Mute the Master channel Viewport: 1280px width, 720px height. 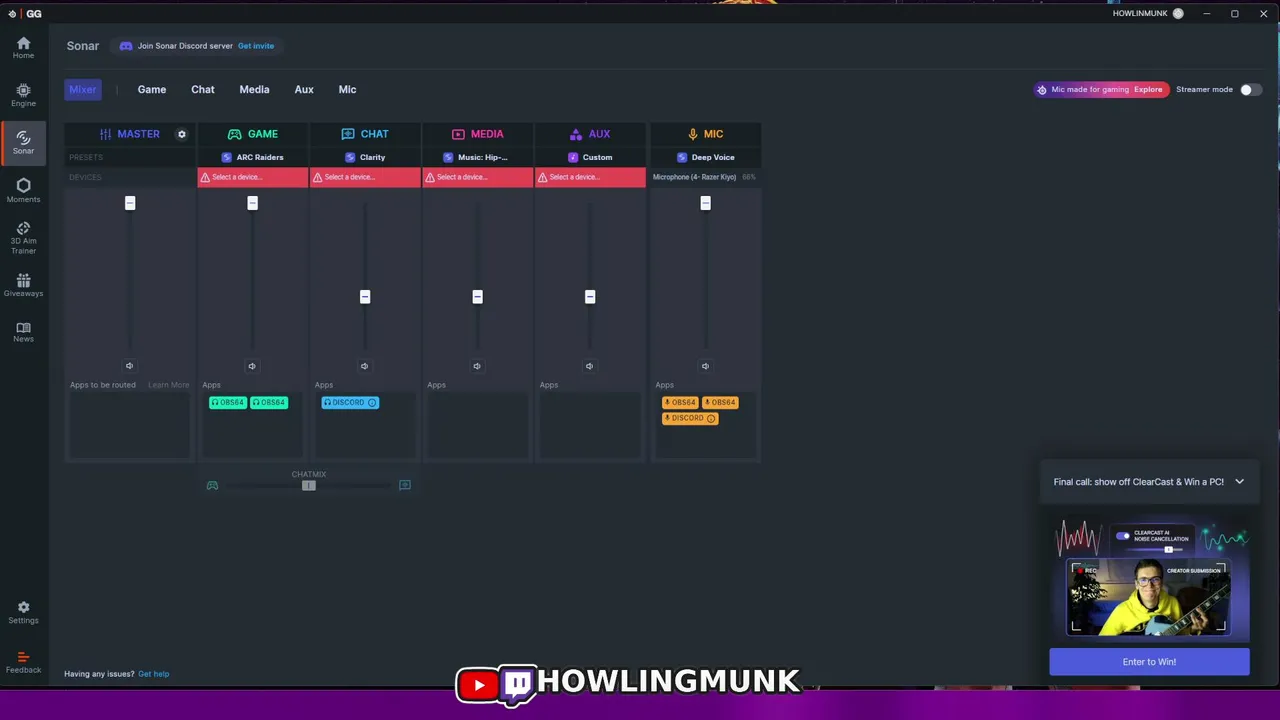[x=129, y=366]
